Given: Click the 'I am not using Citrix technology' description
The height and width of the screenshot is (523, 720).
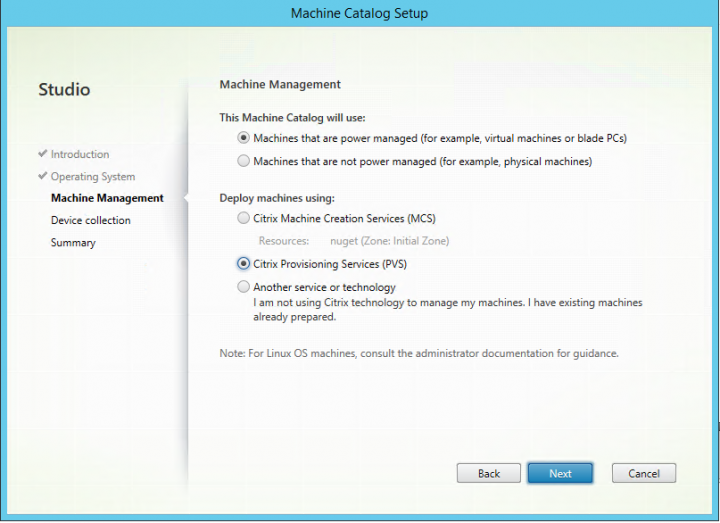Looking at the screenshot, I should 448,309.
